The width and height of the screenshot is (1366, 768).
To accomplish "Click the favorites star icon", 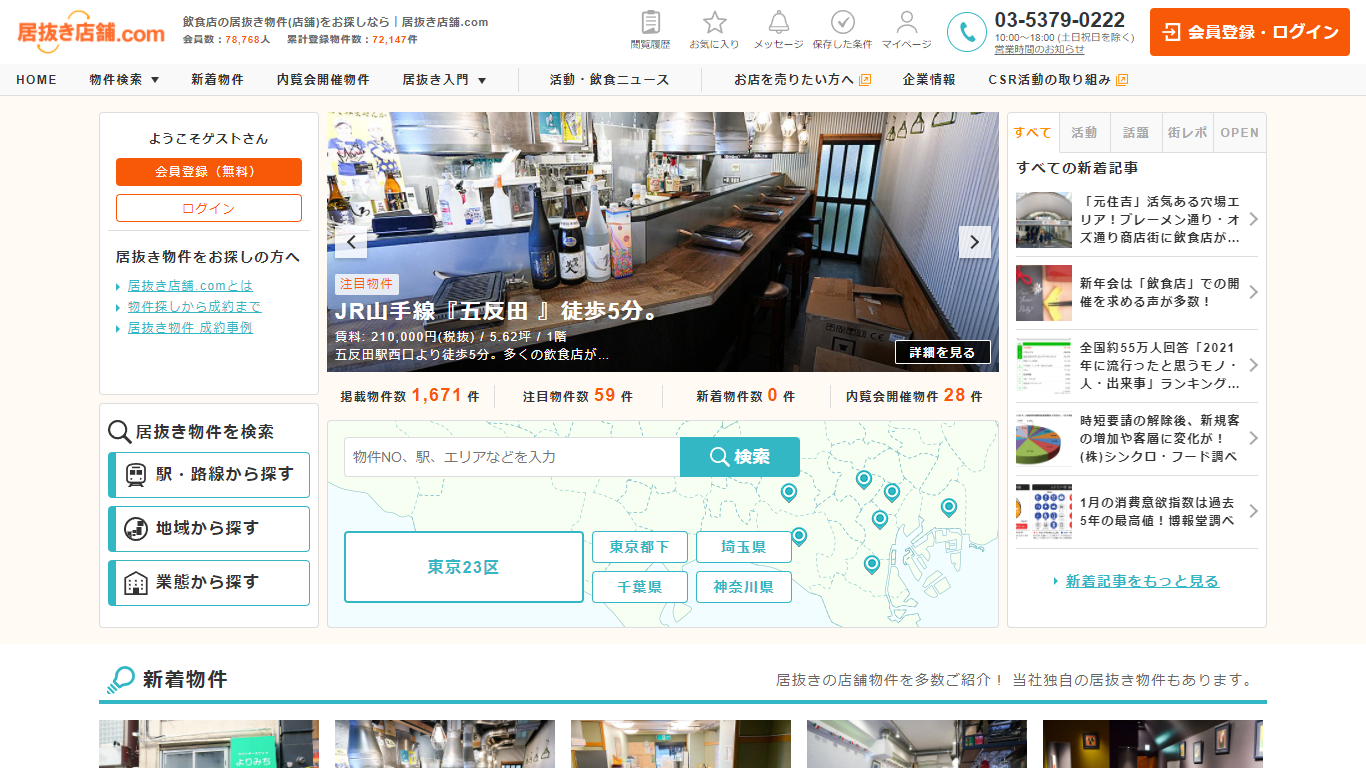I will click(x=714, y=23).
